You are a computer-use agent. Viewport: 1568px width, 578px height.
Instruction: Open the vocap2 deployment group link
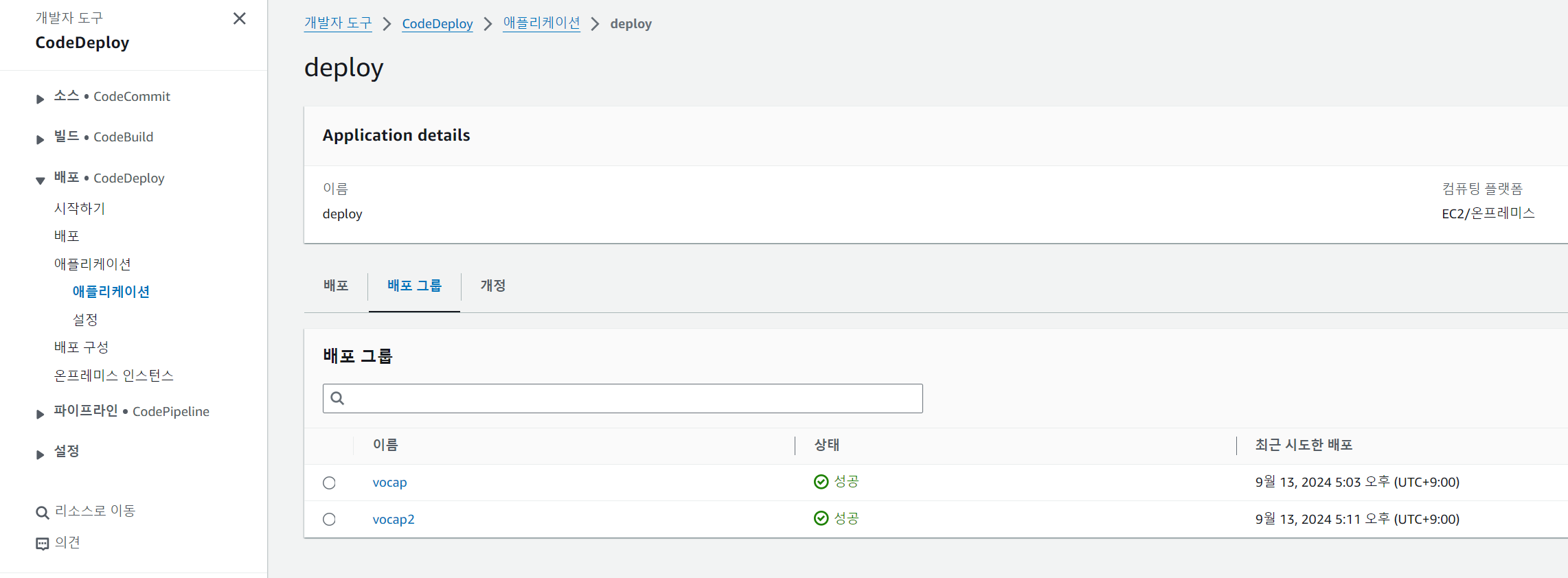tap(394, 520)
